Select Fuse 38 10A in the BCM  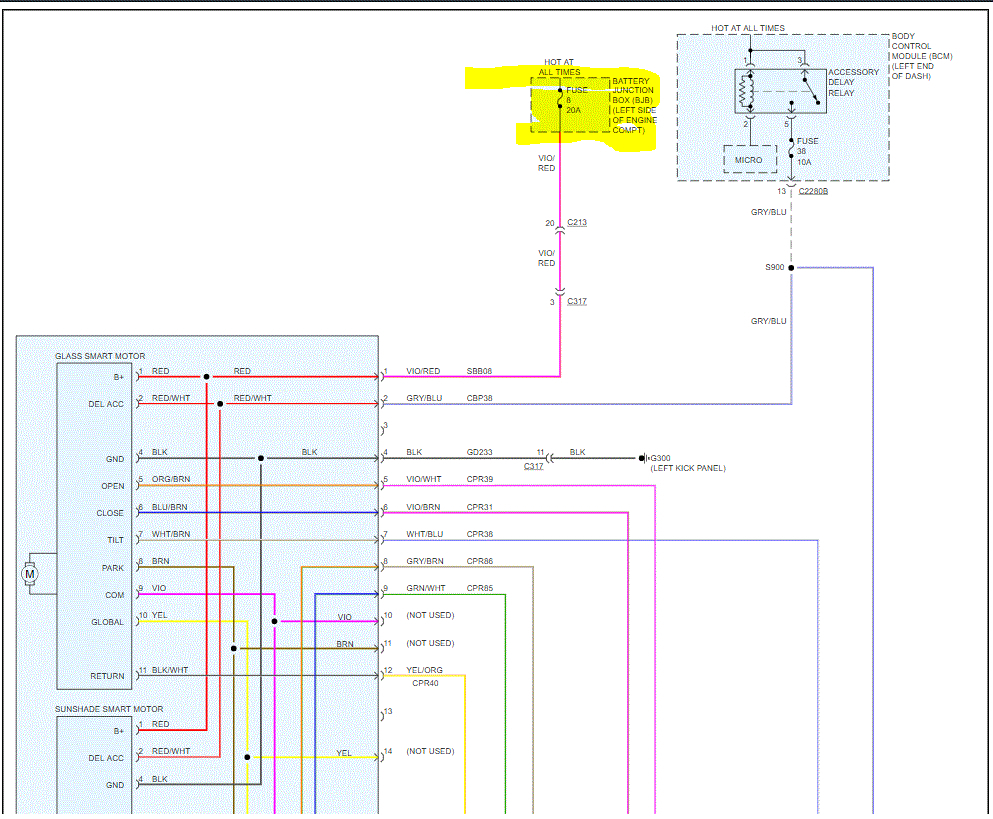click(791, 148)
